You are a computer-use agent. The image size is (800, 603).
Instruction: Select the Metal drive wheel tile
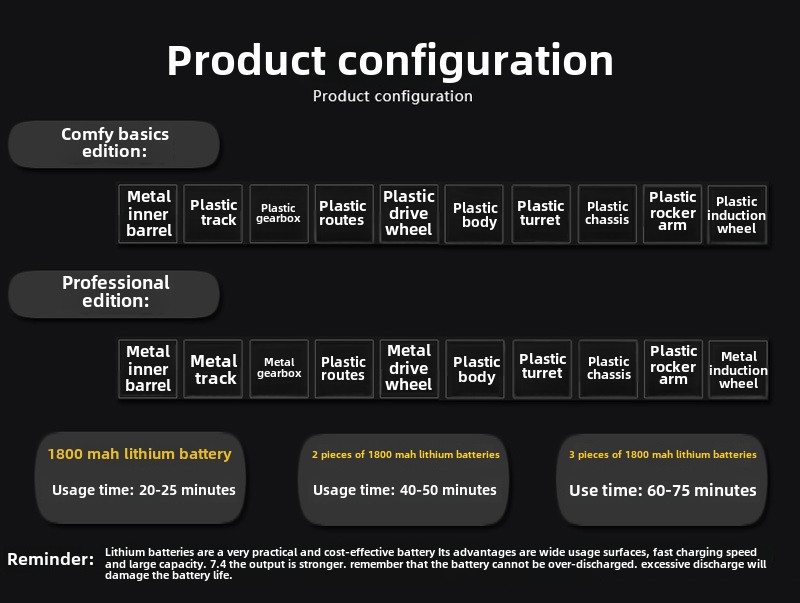tap(409, 369)
